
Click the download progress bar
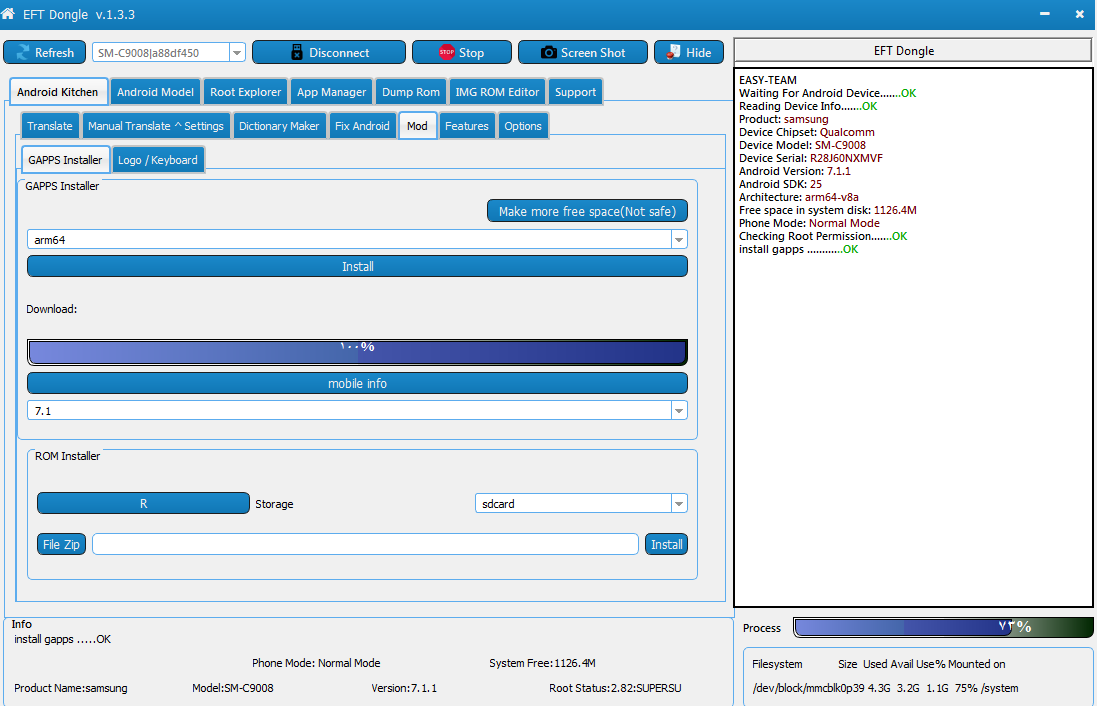358,352
